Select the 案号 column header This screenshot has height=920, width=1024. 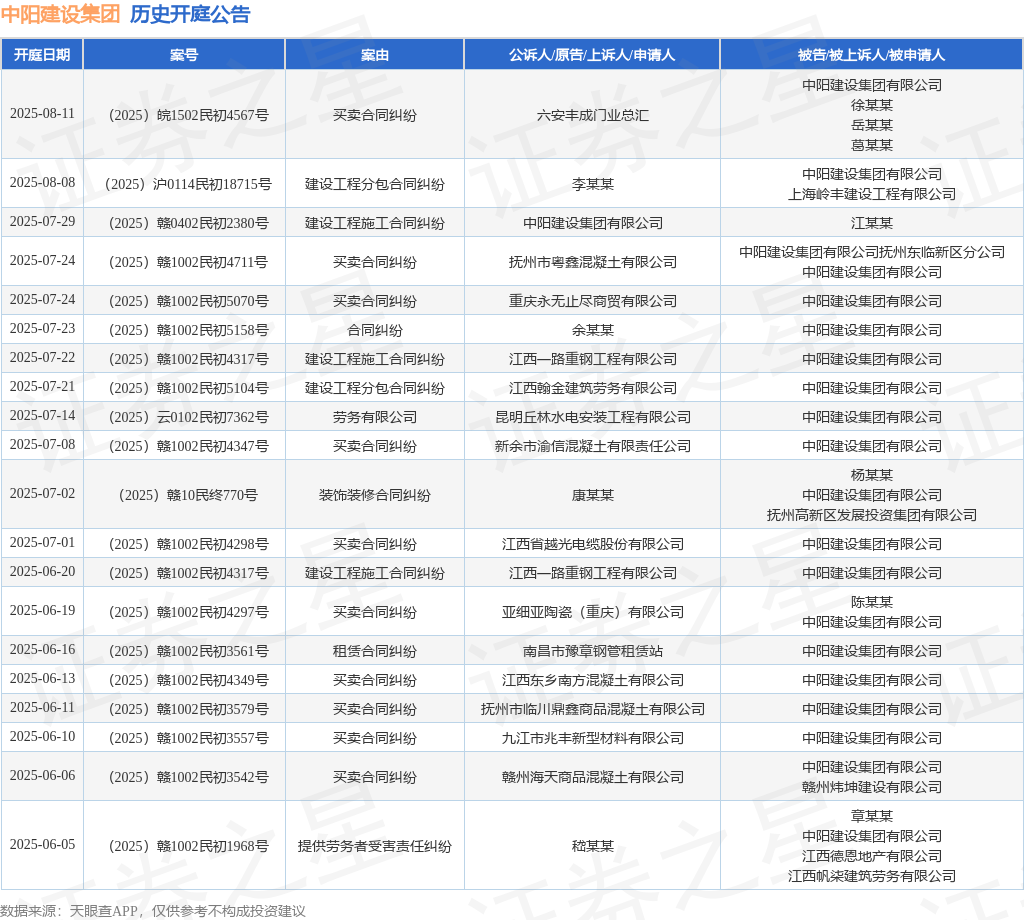tap(184, 55)
